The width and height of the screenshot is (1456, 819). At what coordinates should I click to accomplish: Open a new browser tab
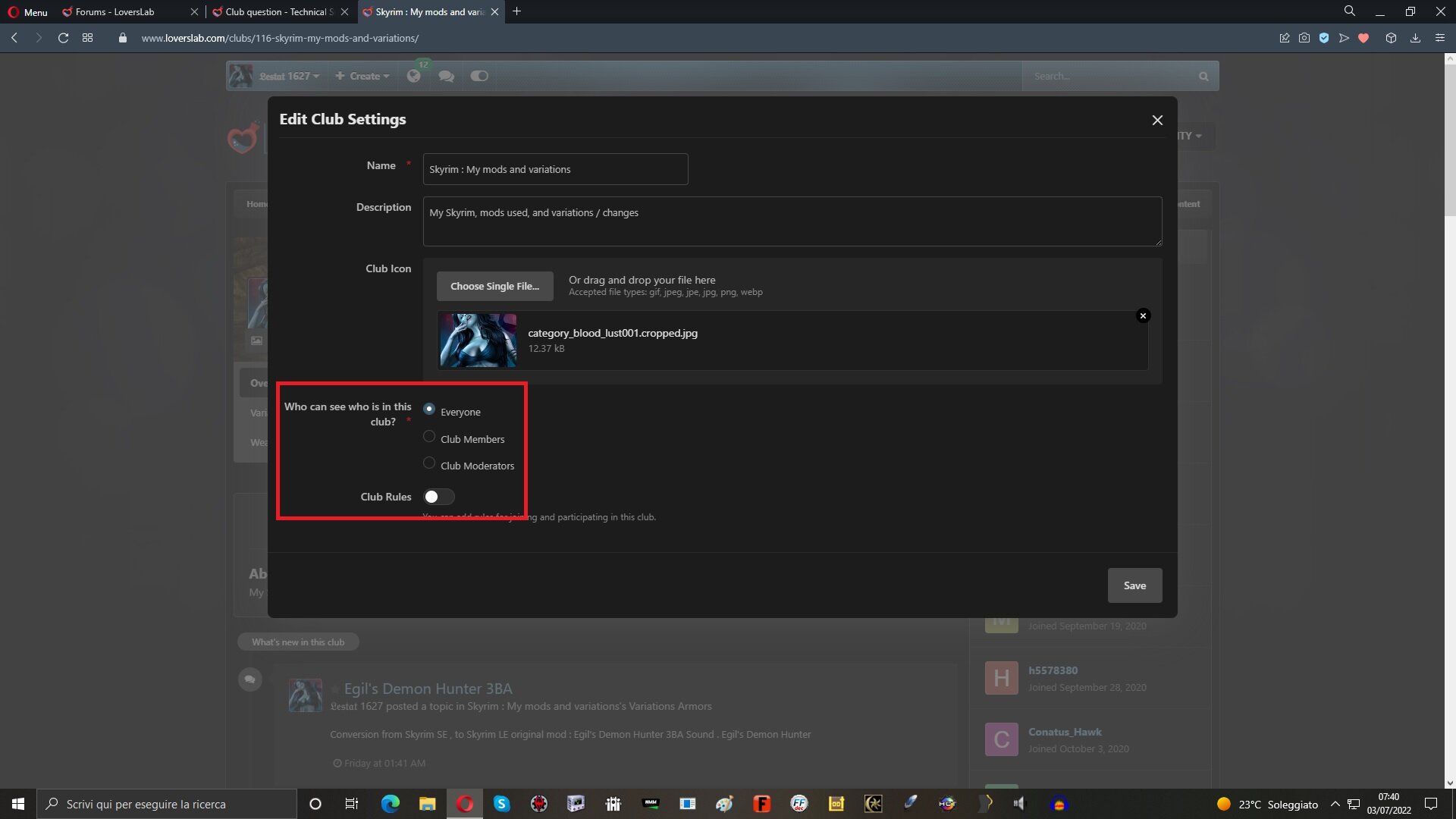[x=516, y=11]
